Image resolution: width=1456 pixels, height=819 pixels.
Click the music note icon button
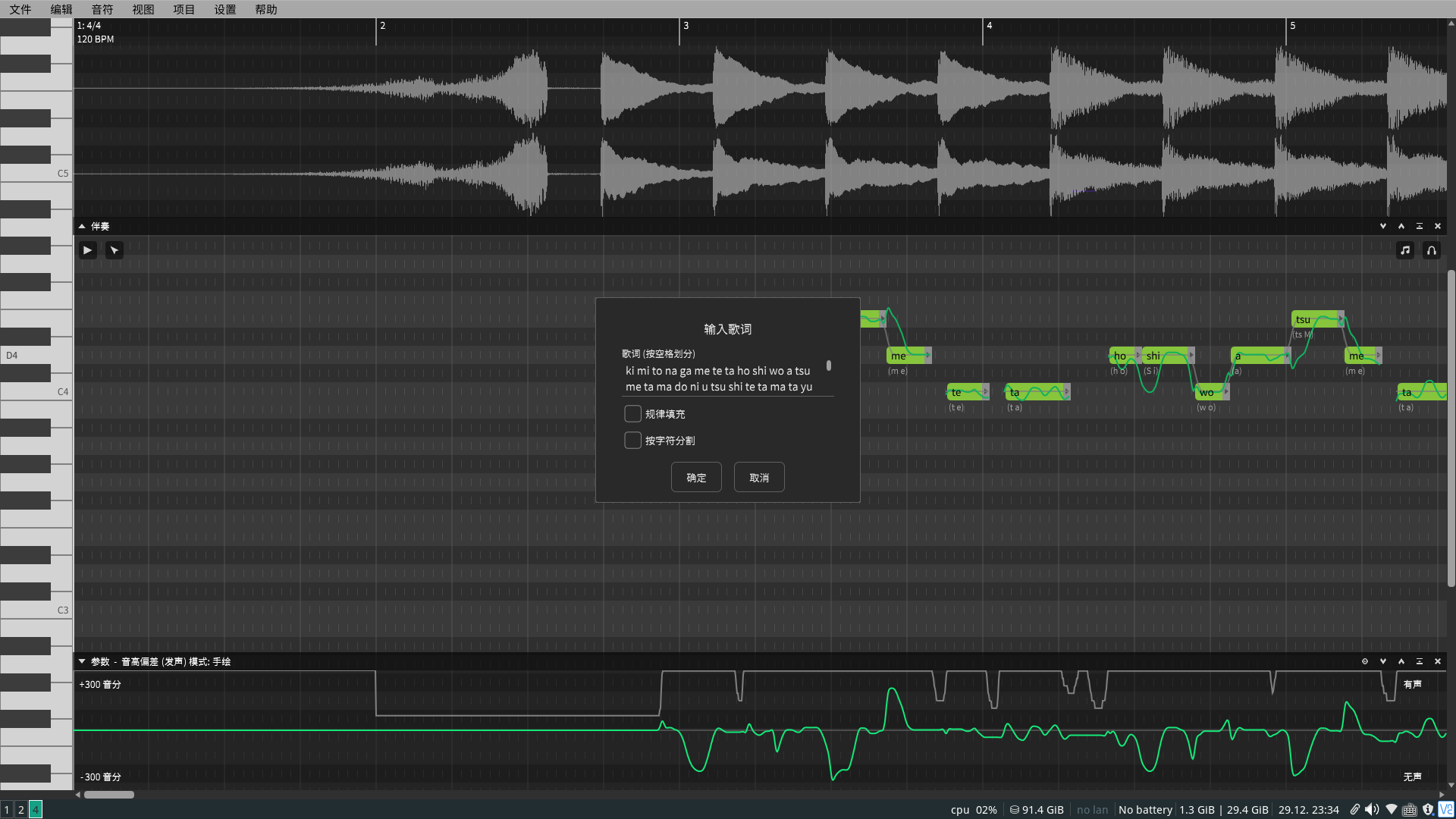click(x=1405, y=250)
